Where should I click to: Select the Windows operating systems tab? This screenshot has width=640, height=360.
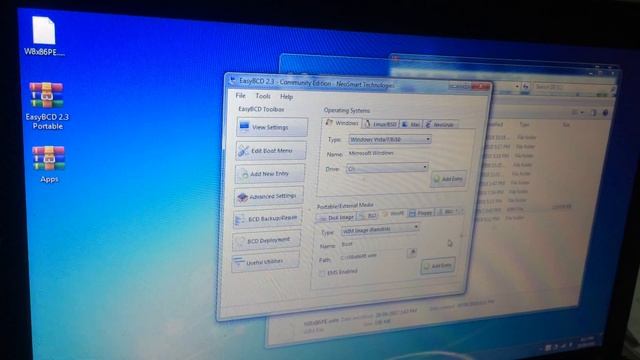(x=342, y=123)
